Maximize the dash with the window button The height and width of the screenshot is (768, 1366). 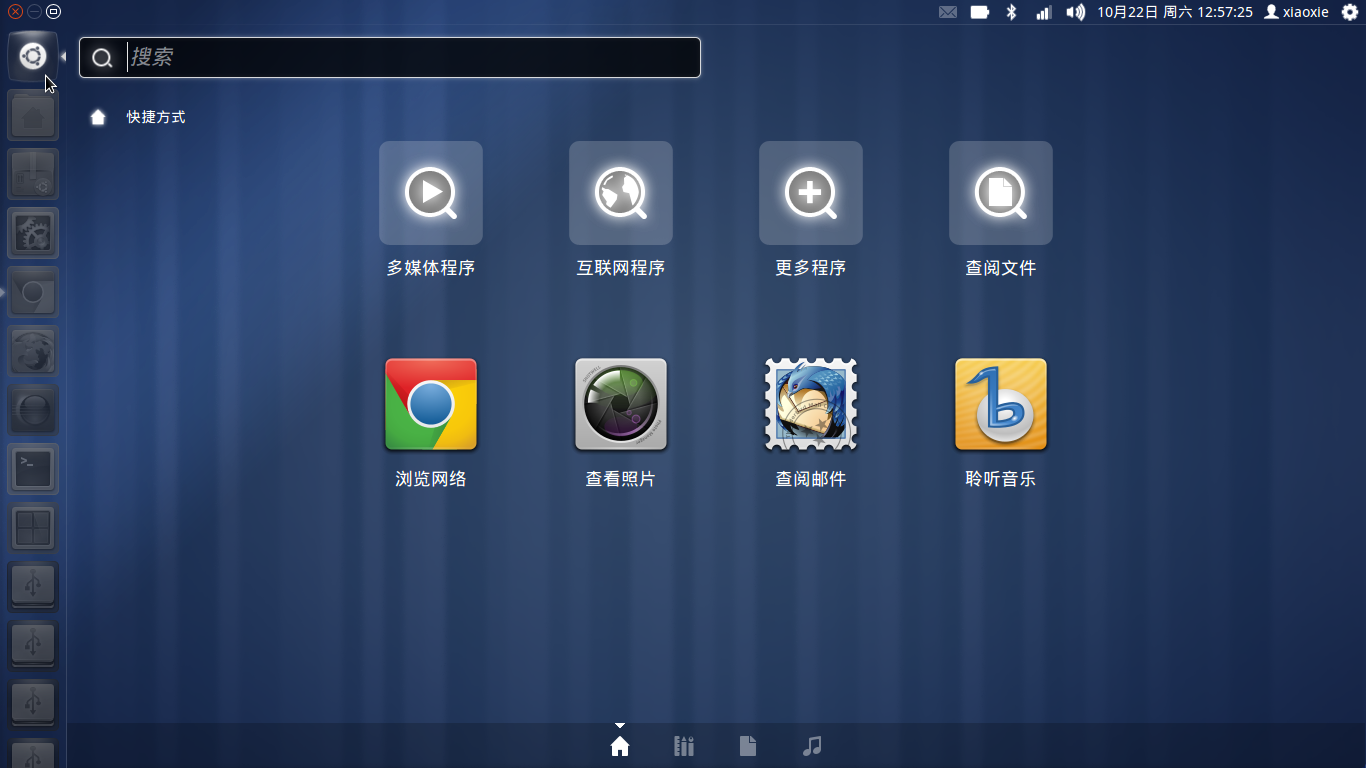(53, 12)
